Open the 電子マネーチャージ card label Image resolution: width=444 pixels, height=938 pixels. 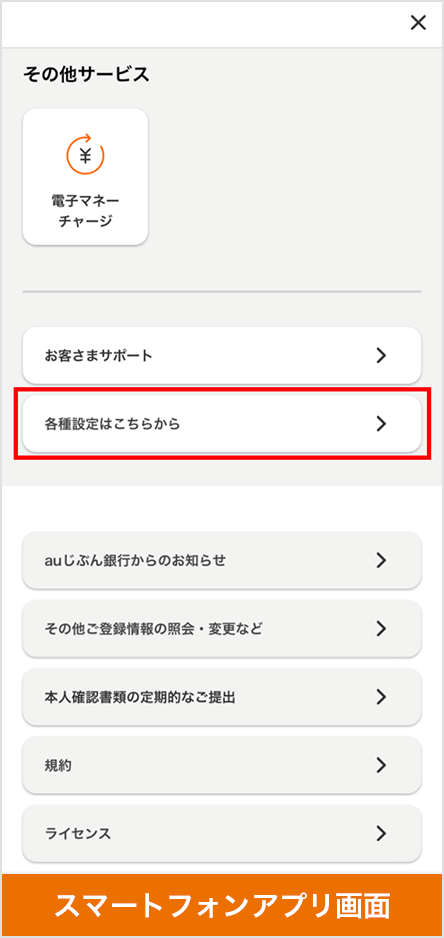[85, 210]
